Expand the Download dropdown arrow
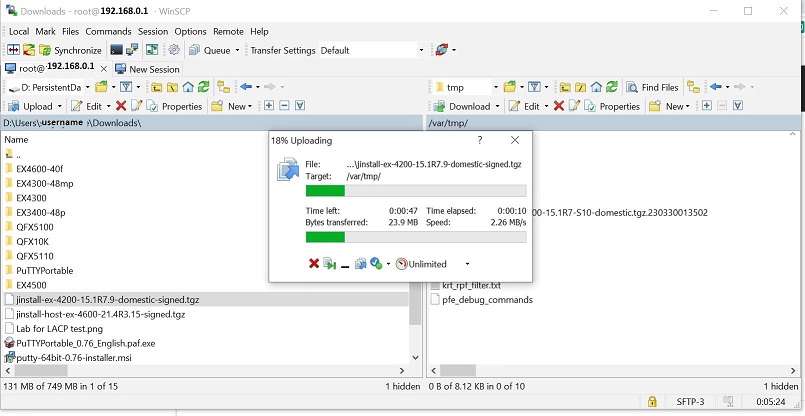The width and height of the screenshot is (805, 416). [497, 106]
